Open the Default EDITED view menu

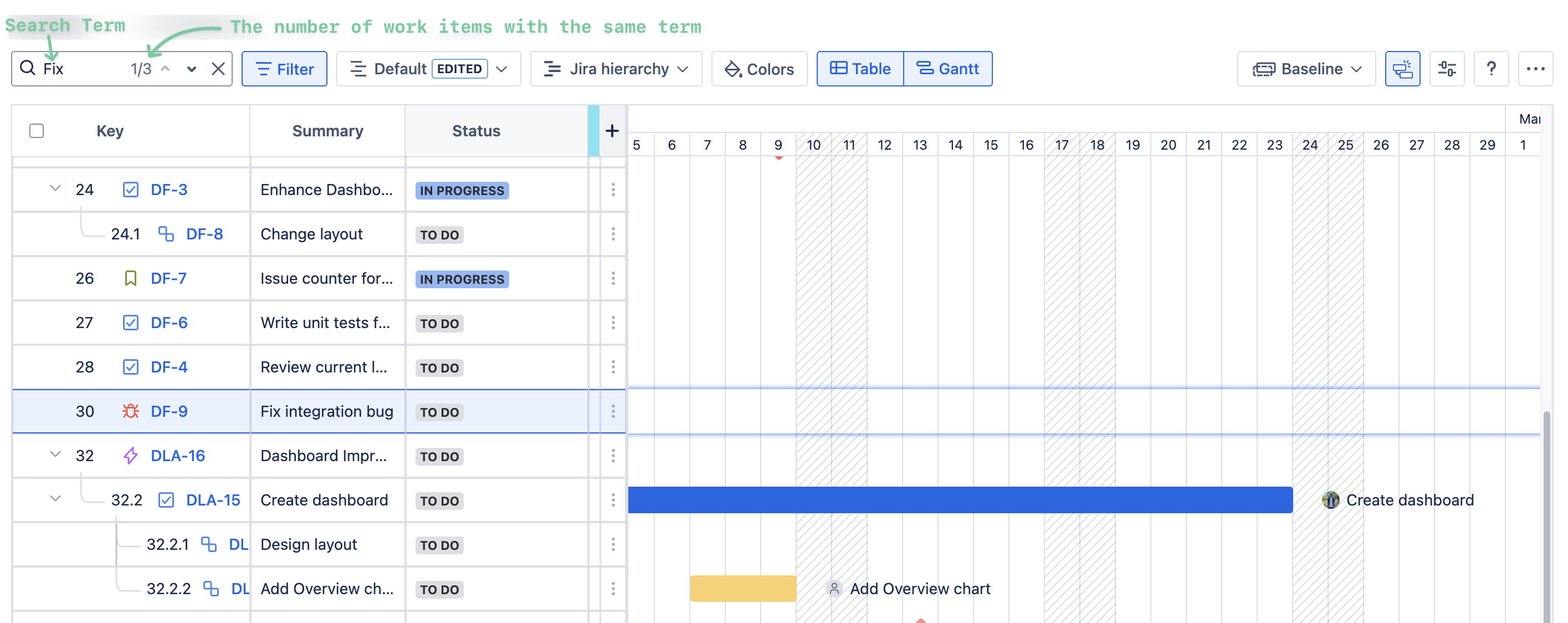428,69
